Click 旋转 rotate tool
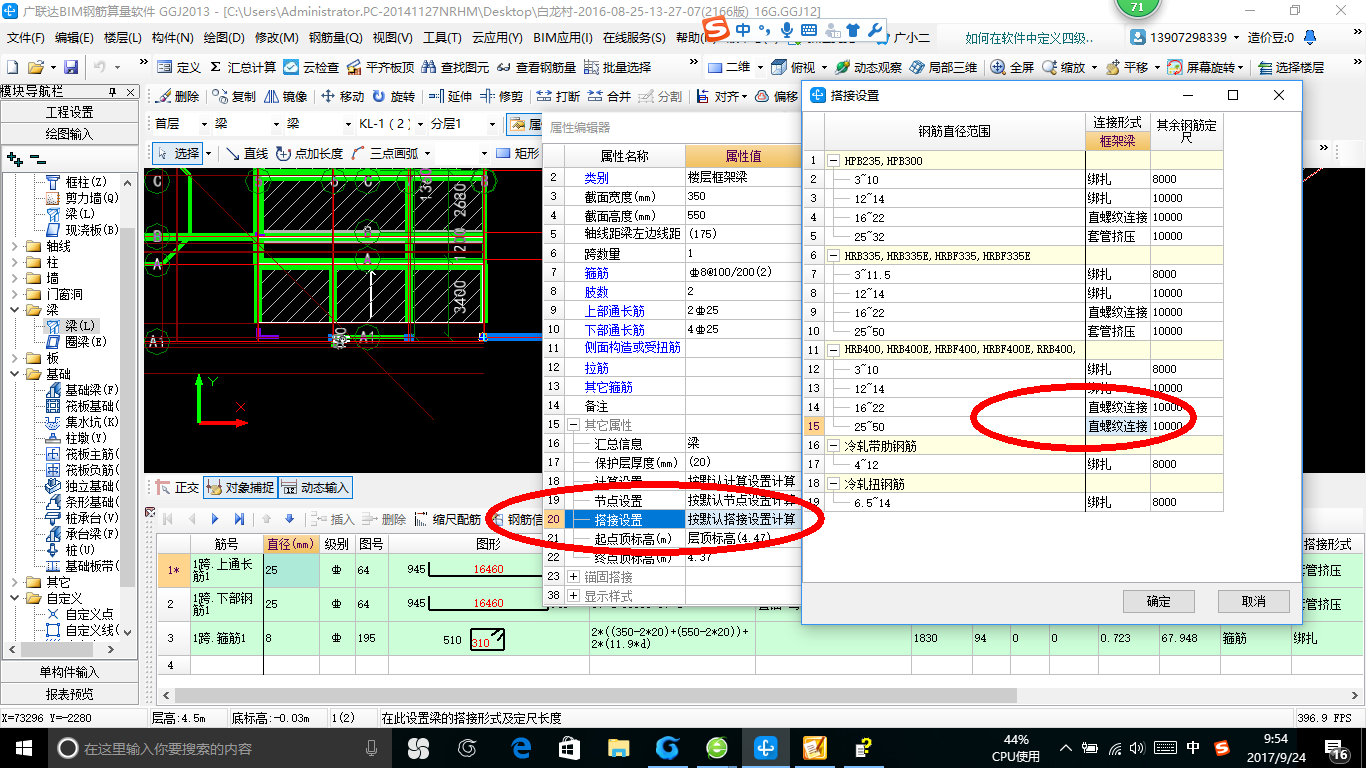This screenshot has width=1366, height=768. tap(393, 97)
